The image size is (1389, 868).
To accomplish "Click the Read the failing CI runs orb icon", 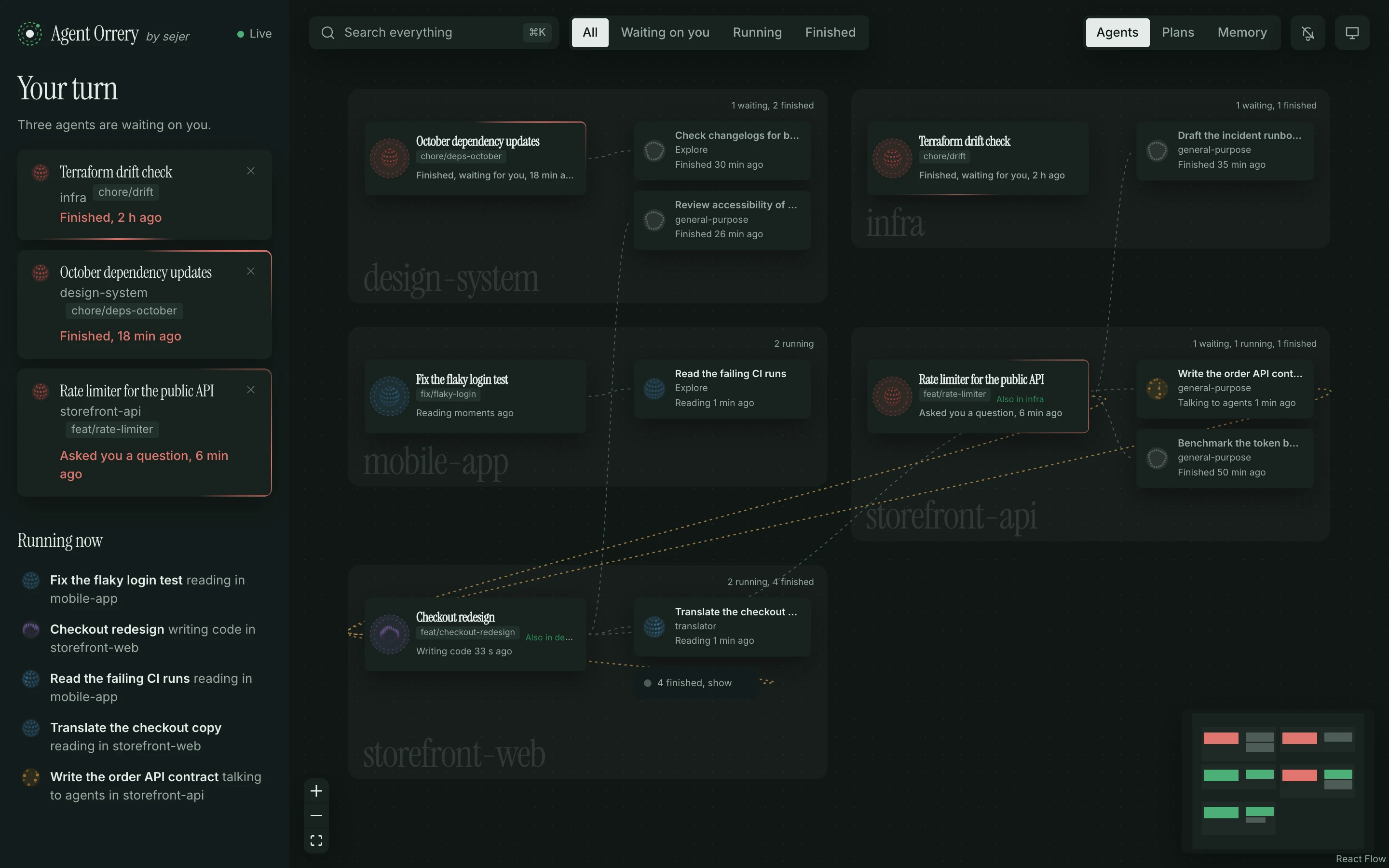I will click(x=654, y=389).
